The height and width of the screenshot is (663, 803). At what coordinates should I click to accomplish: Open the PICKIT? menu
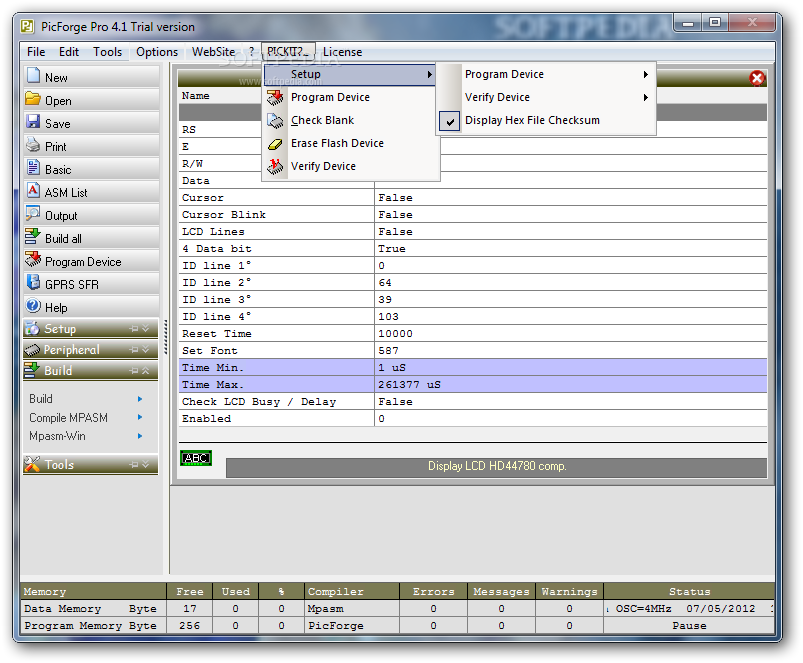(288, 52)
